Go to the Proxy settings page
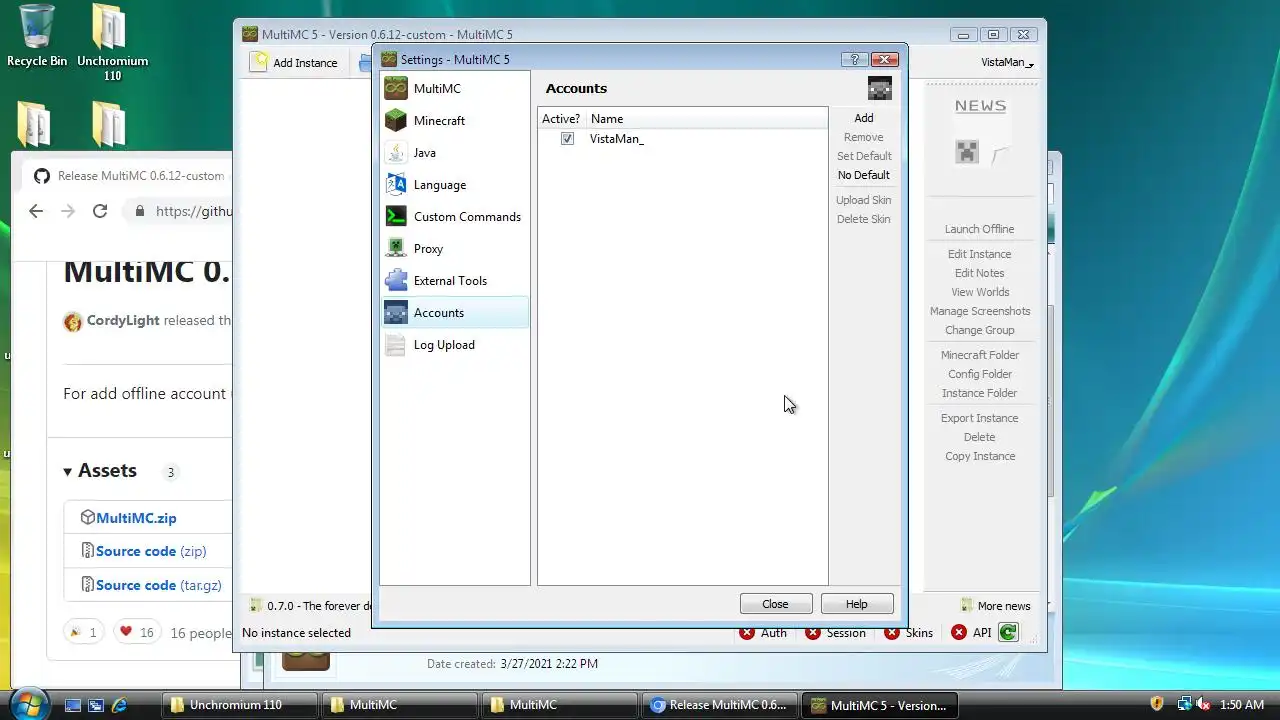 pos(455,249)
